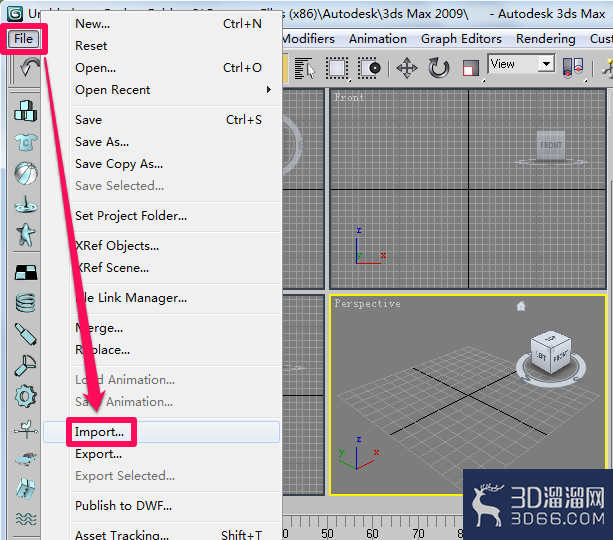Click the 3ds Max application logo
Image resolution: width=613 pixels, height=540 pixels.
coord(16,14)
